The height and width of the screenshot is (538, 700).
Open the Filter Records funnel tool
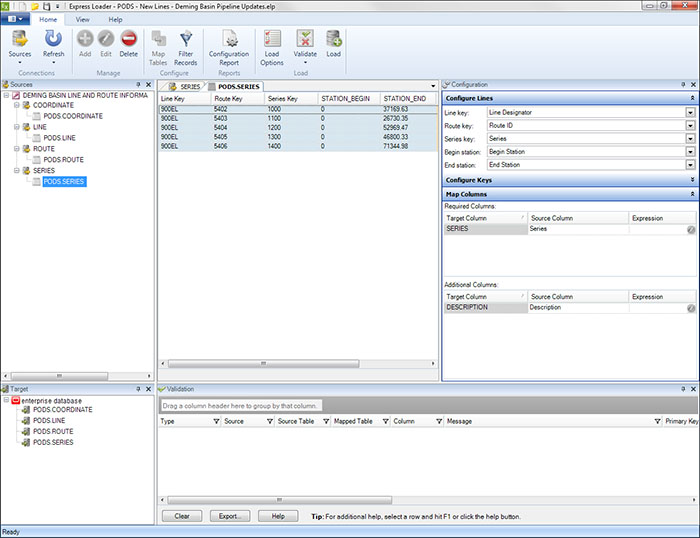coord(186,48)
